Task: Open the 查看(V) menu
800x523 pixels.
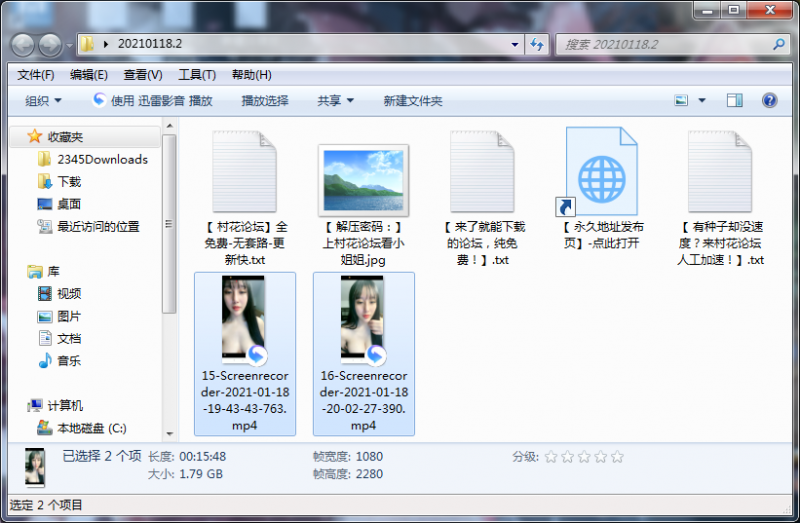Action: click(x=142, y=75)
